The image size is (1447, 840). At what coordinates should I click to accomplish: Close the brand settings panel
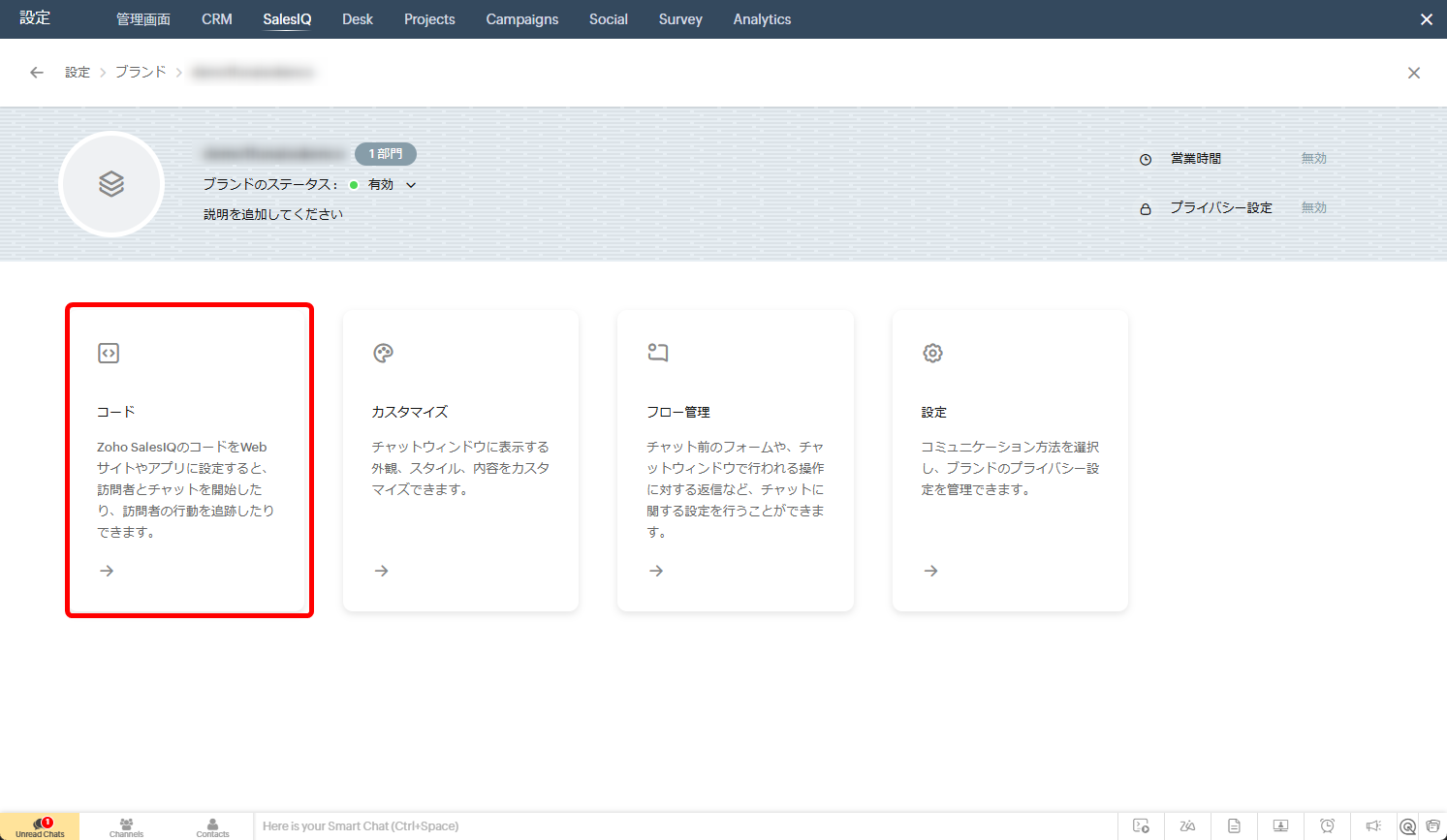pos(1414,73)
